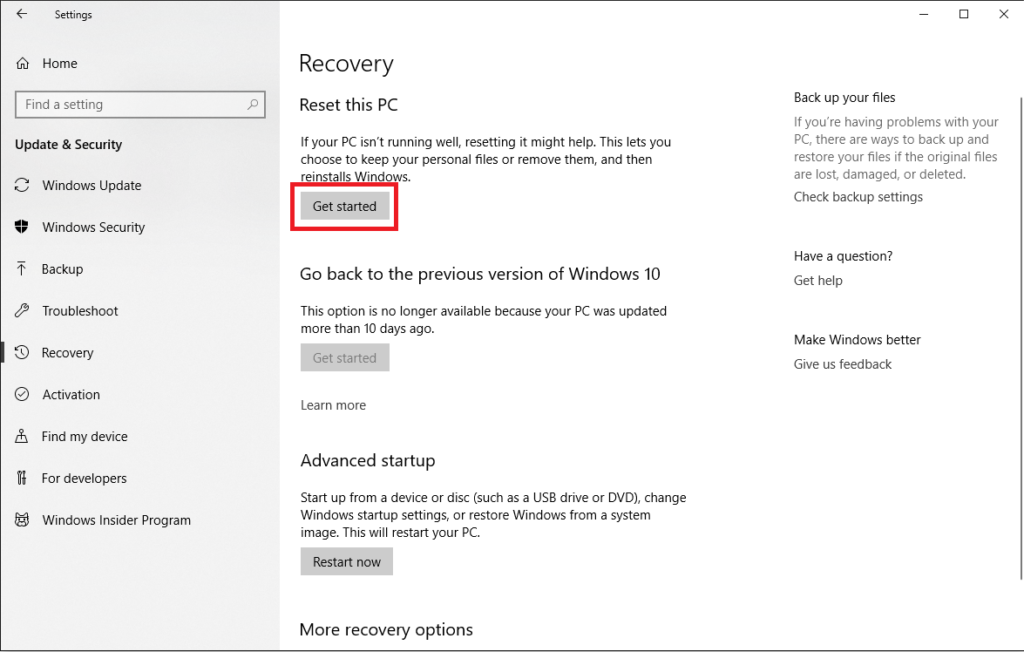Open the Learn more link
Image resolution: width=1024 pixels, height=652 pixels.
point(333,405)
